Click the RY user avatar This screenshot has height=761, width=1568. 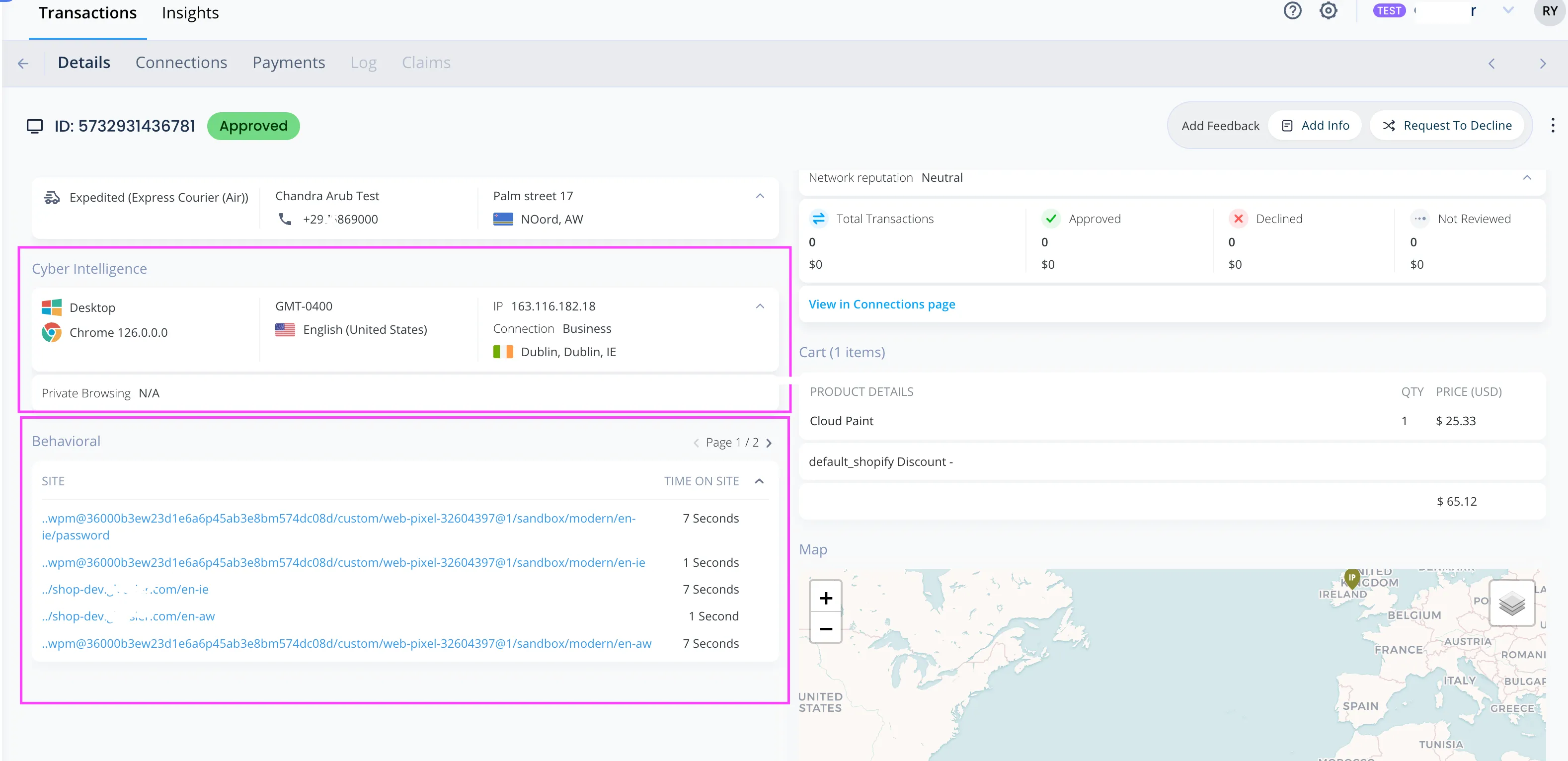click(x=1549, y=11)
